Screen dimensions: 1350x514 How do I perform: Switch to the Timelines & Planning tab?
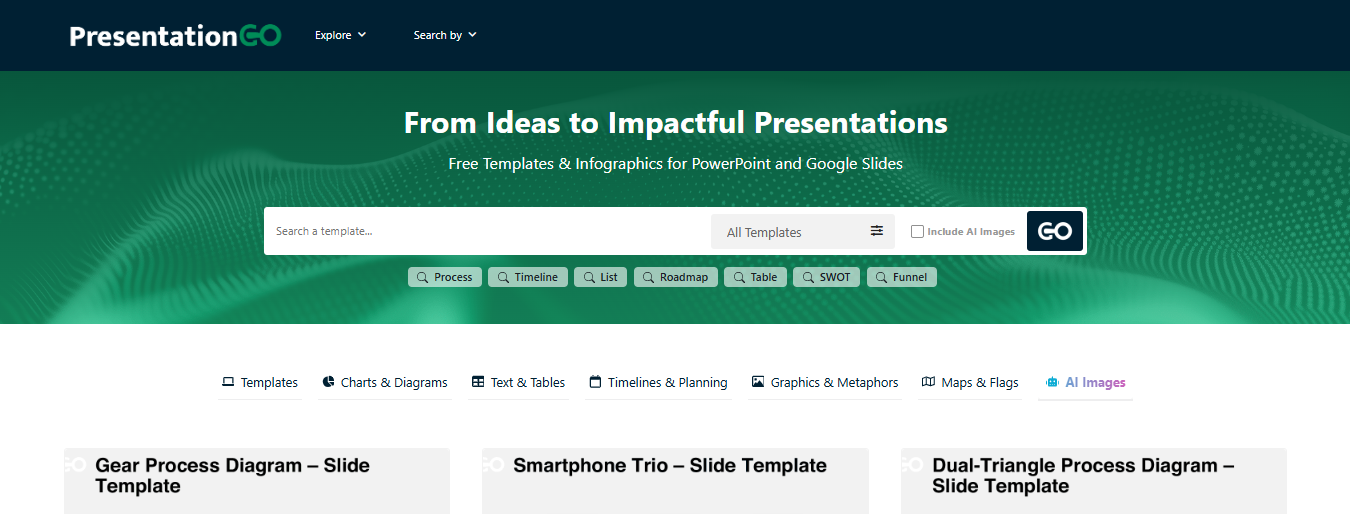pos(659,382)
